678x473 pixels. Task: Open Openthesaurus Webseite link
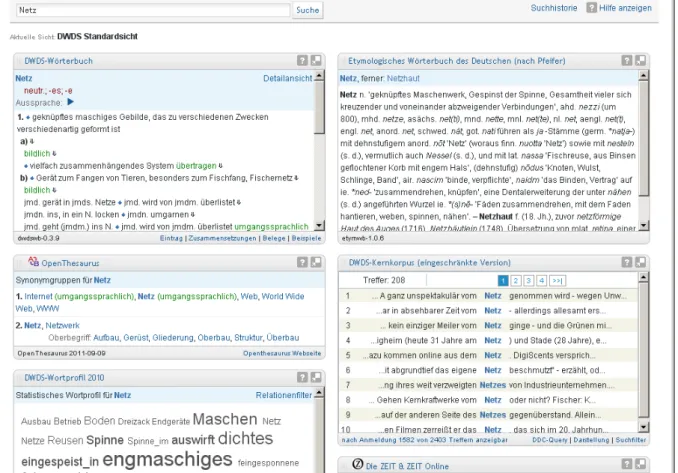282,353
